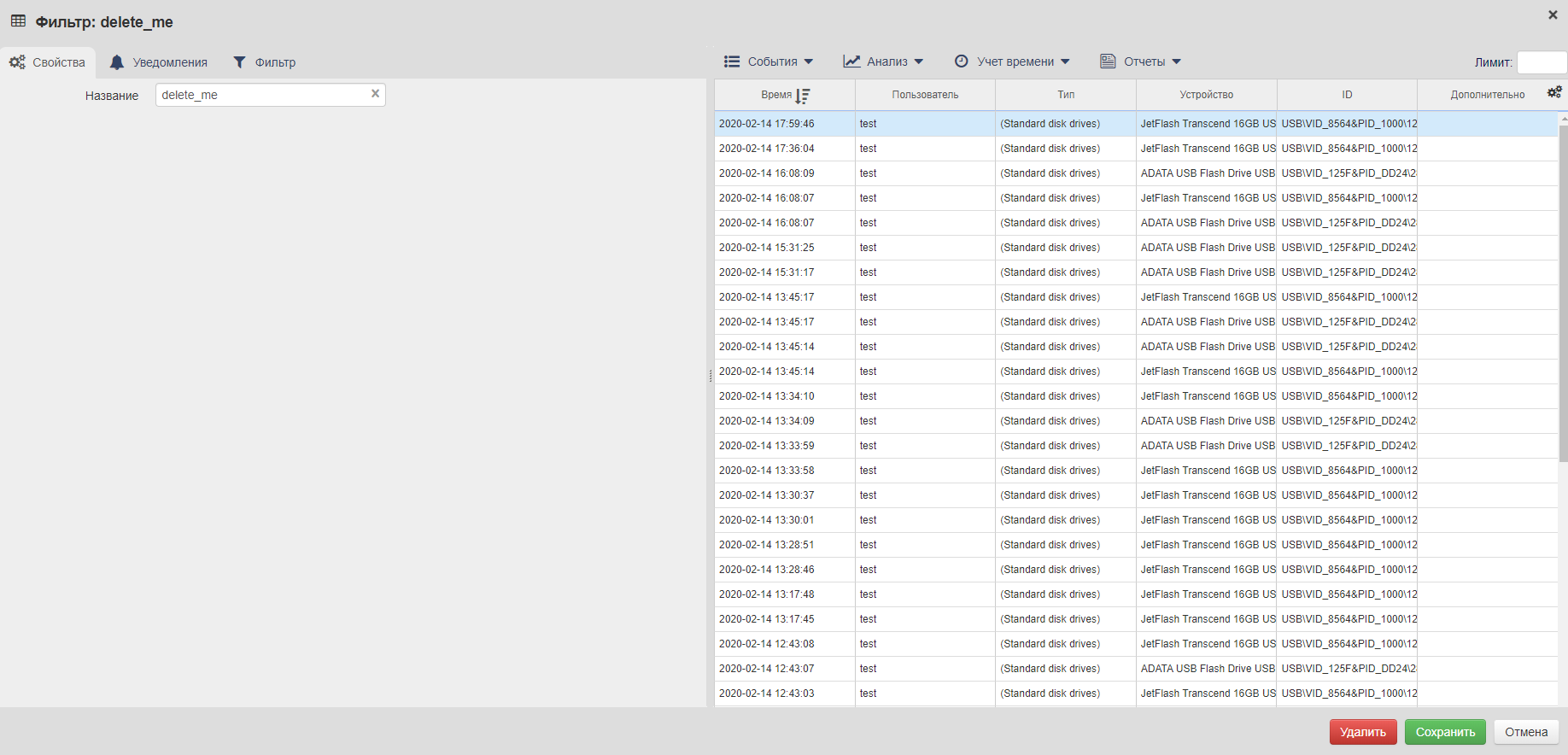Click the list icon for События
The width and height of the screenshot is (1568, 755).
tap(732, 61)
